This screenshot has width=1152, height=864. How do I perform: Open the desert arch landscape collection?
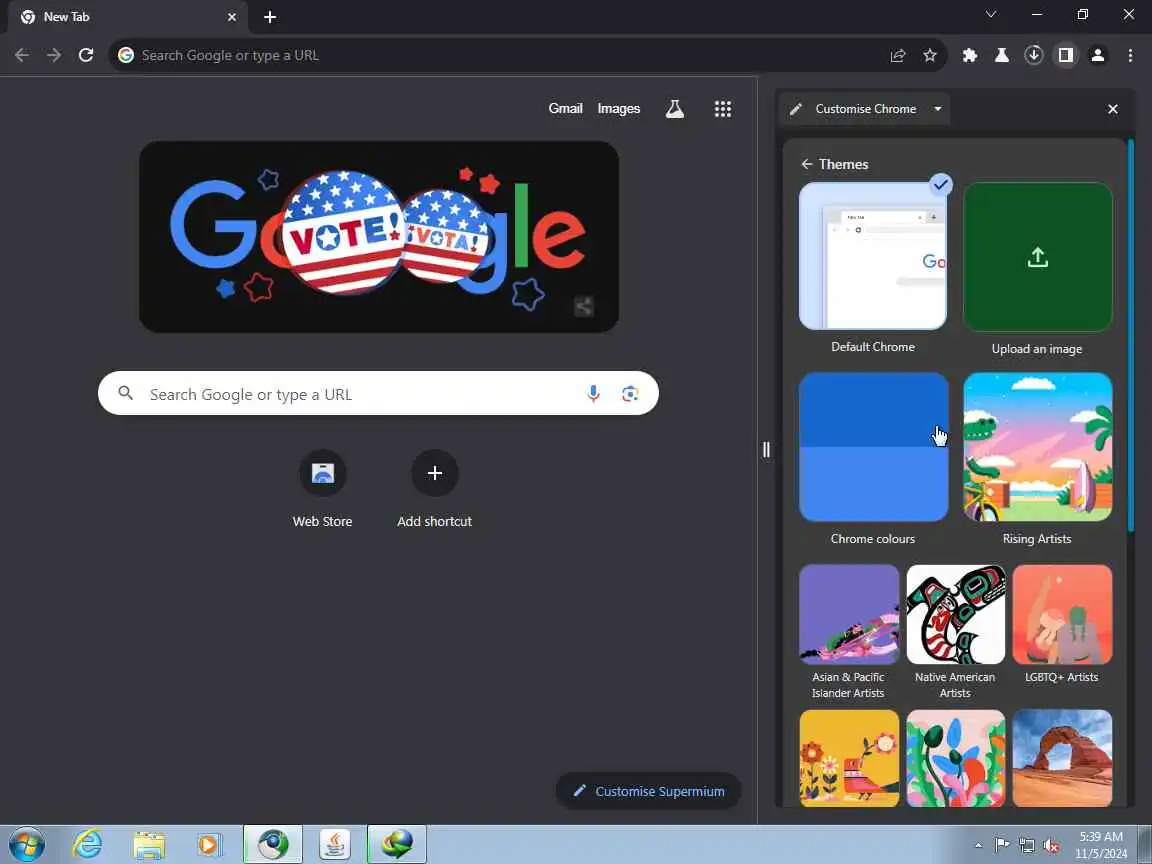[x=1062, y=758]
